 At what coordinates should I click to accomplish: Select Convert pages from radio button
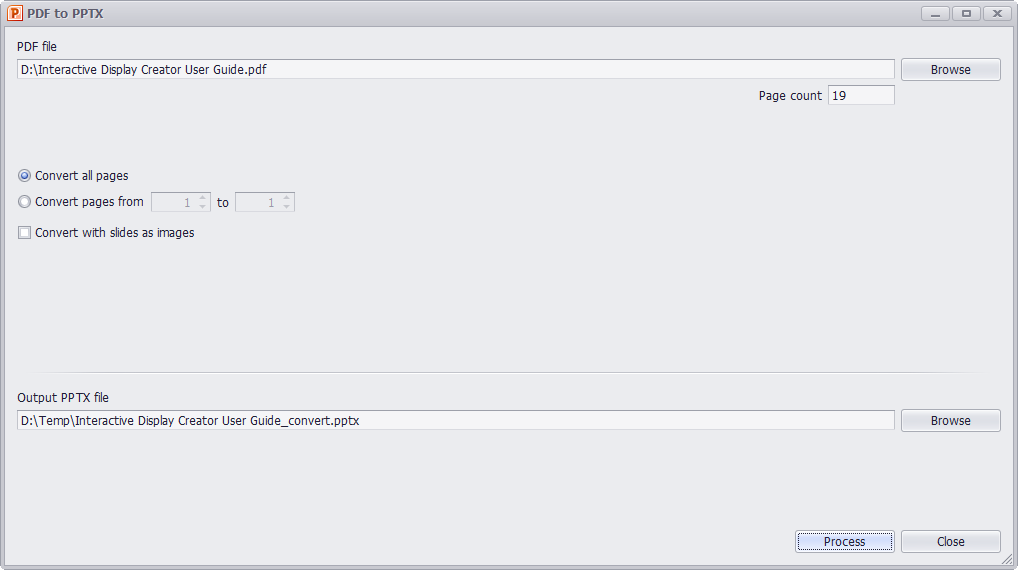(24, 202)
